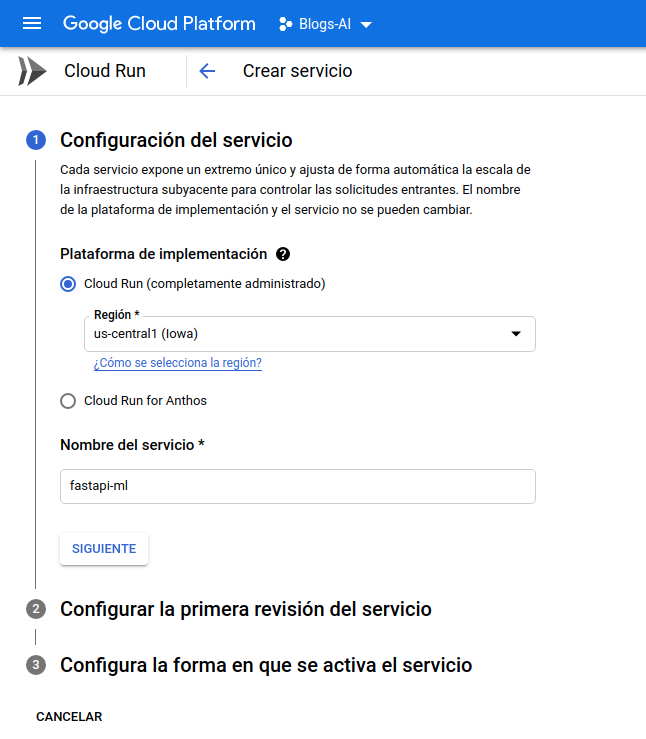
Task: Open ¿Cómo se selecciona la región? link
Action: 178,363
